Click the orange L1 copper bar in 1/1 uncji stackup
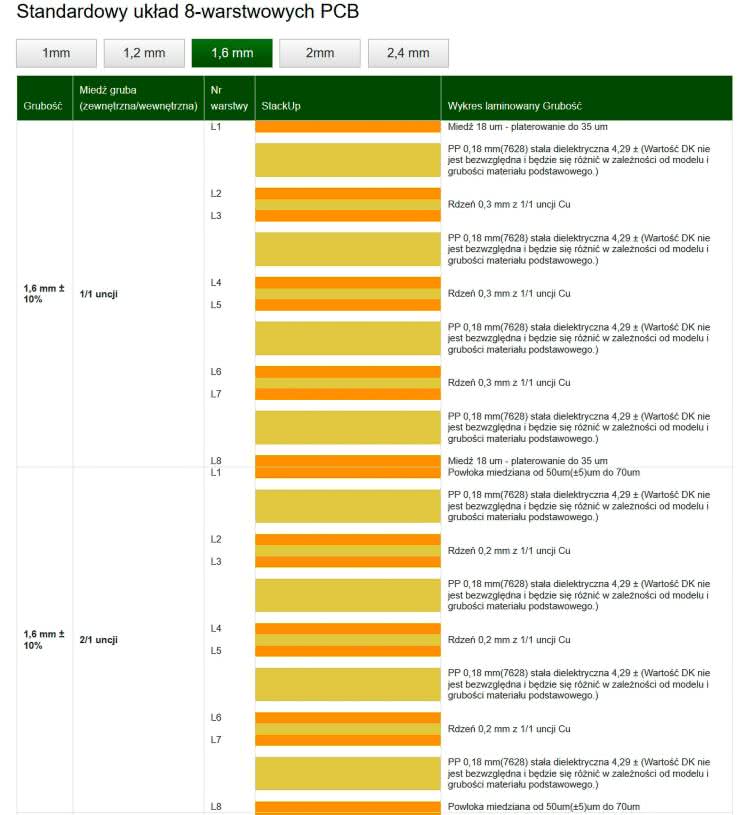Screen dimensions: 740x815 (x=347, y=127)
